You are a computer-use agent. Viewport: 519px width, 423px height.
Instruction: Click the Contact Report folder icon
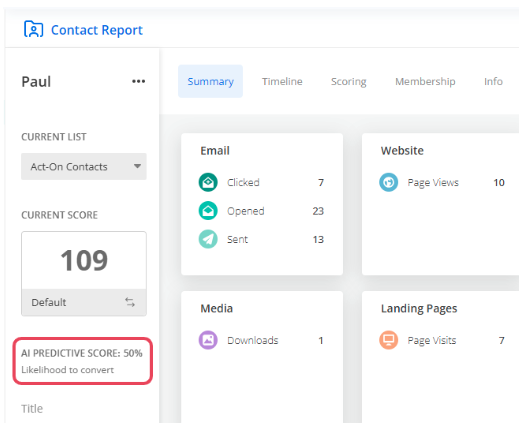[33, 29]
